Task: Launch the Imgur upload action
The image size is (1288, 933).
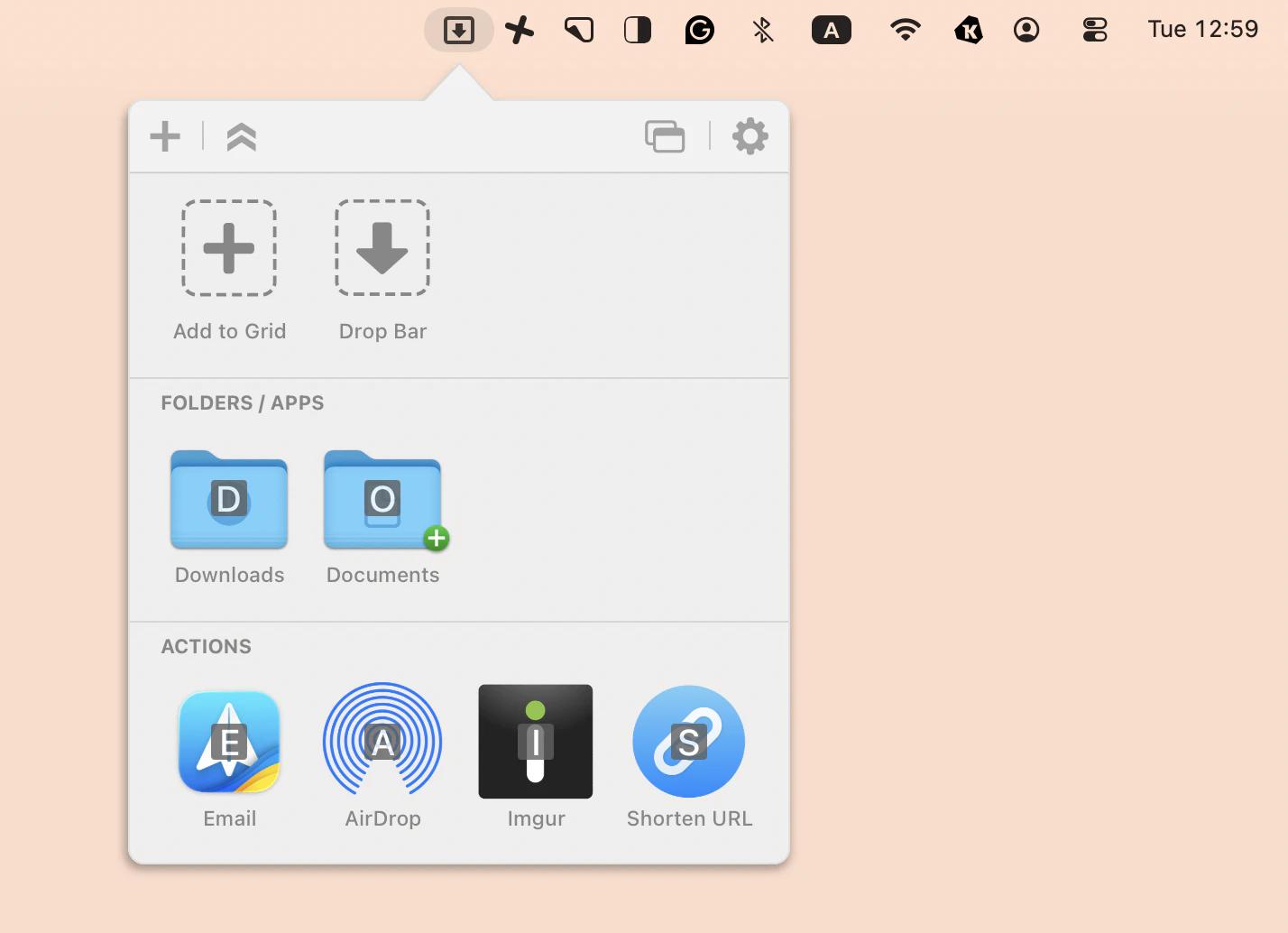Action: tap(535, 742)
